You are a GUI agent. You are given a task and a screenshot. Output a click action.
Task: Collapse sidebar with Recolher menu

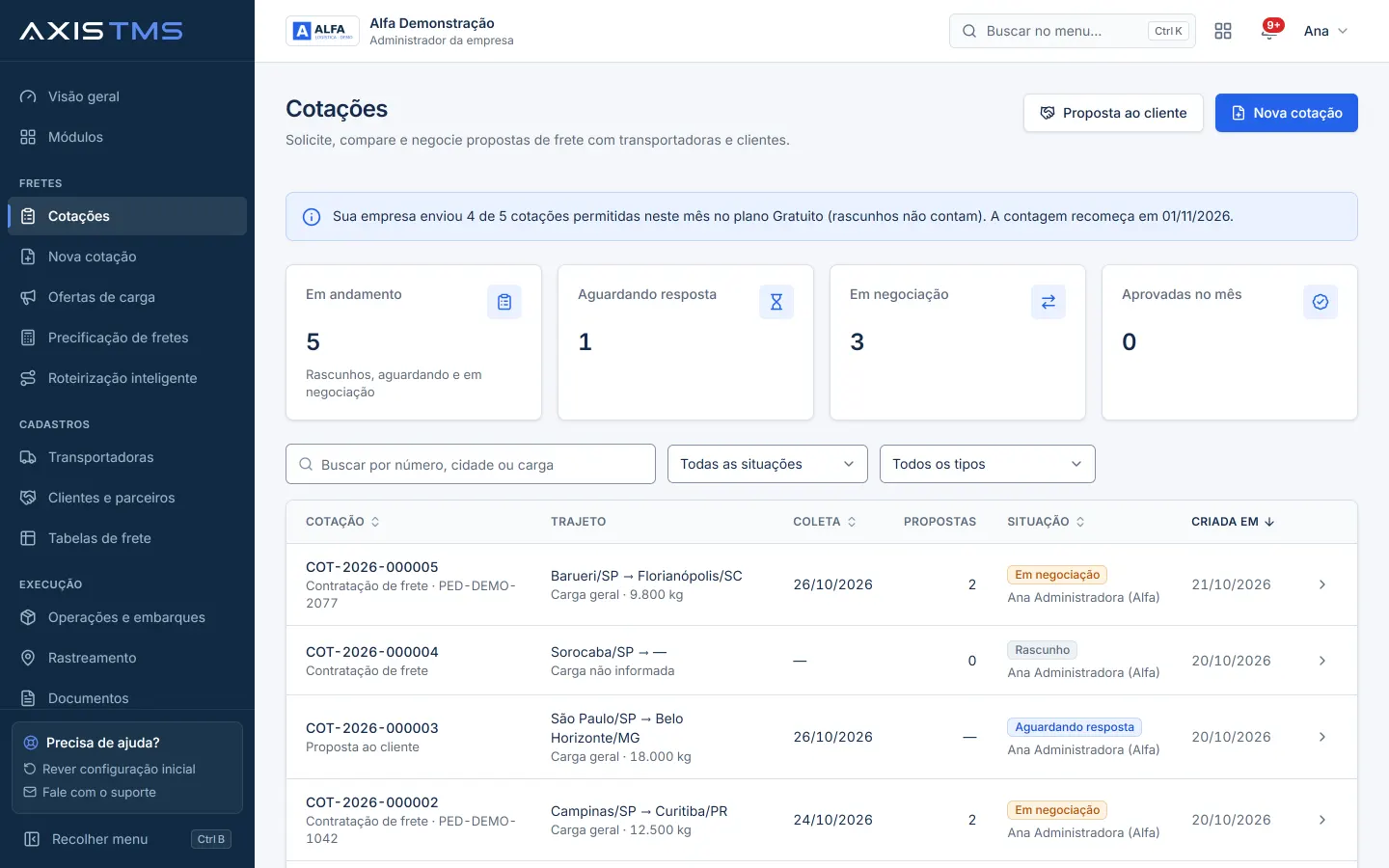click(x=127, y=839)
